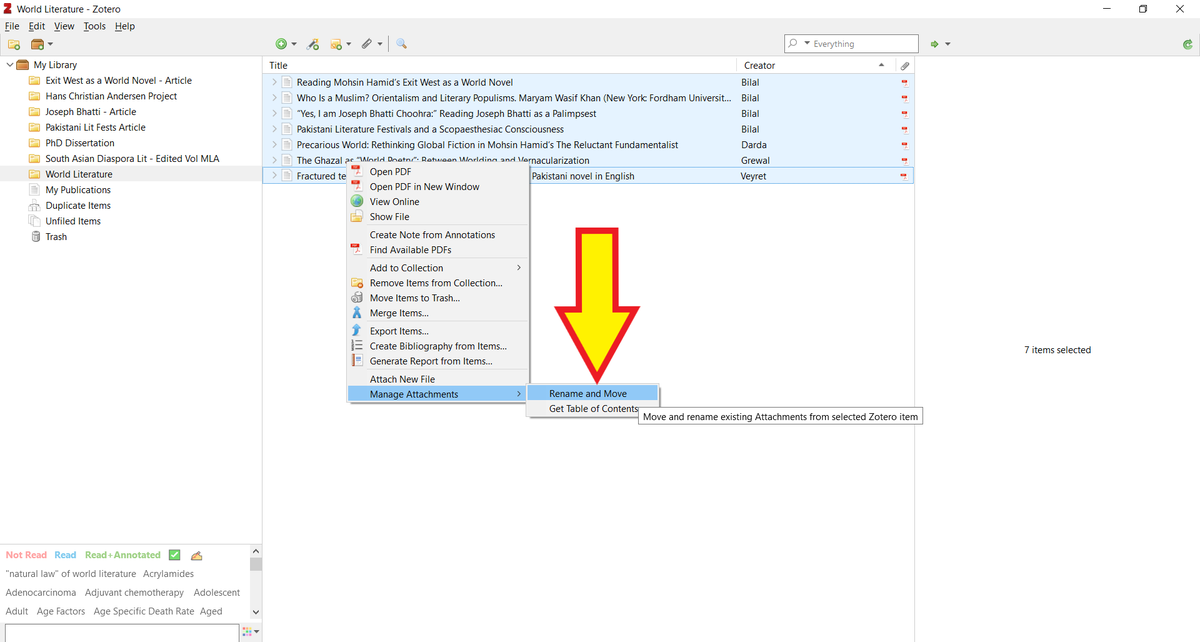Click the tag pane scrollbar down arrow
Screen dimensions: 1200x642
tap(255, 613)
